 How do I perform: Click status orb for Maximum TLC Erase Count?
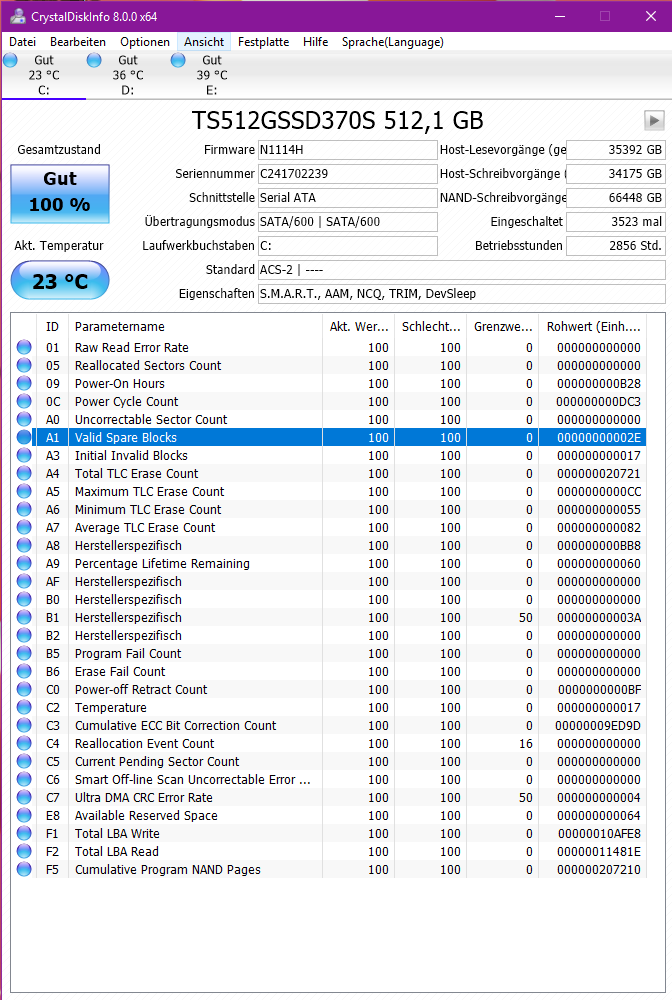[x=24, y=491]
